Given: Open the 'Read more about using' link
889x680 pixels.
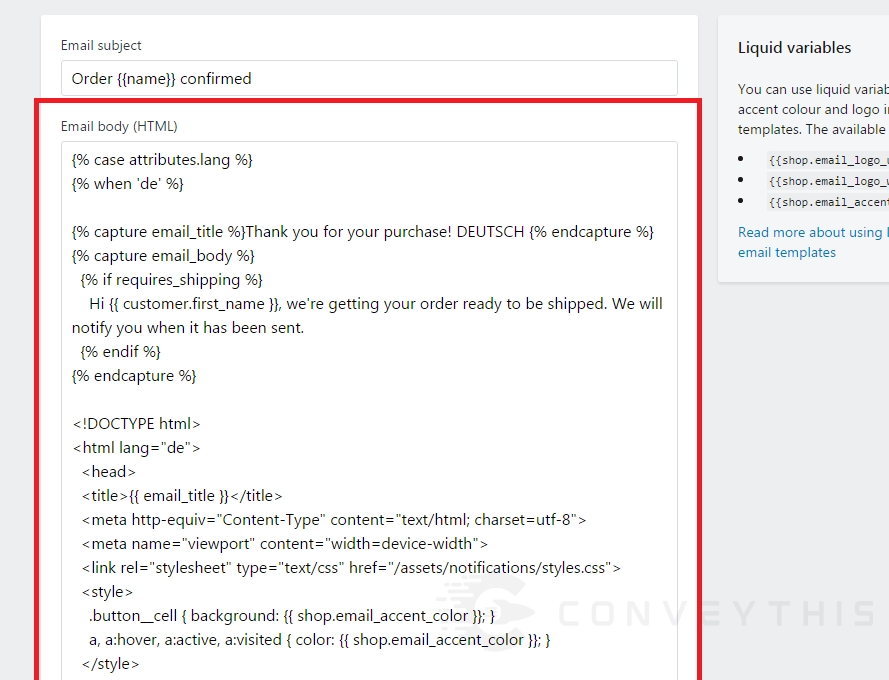Looking at the screenshot, I should pos(811,232).
